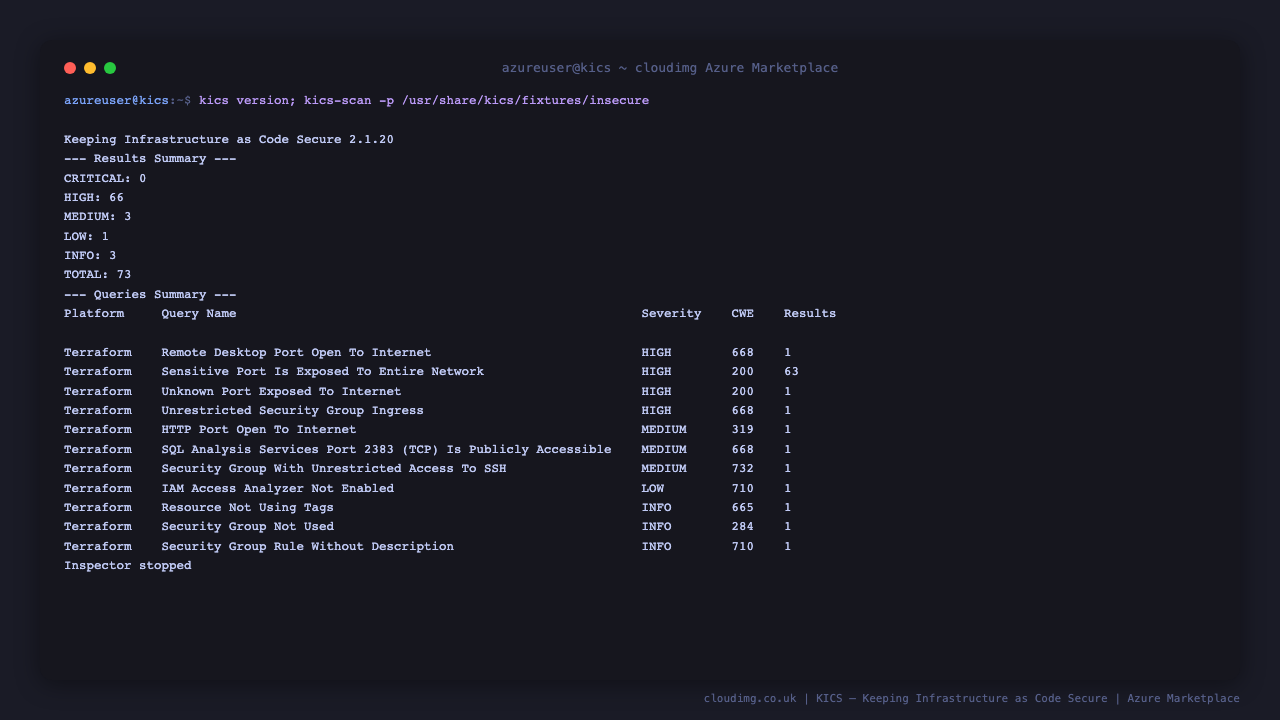Click the 'Severity' column header
Screen dimensions: 1280x720
(671, 314)
